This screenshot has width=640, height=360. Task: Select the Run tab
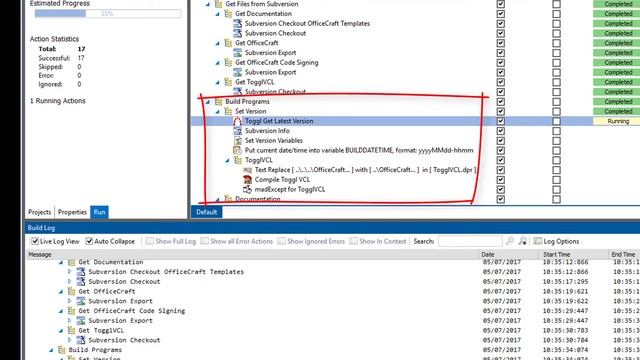click(x=99, y=212)
